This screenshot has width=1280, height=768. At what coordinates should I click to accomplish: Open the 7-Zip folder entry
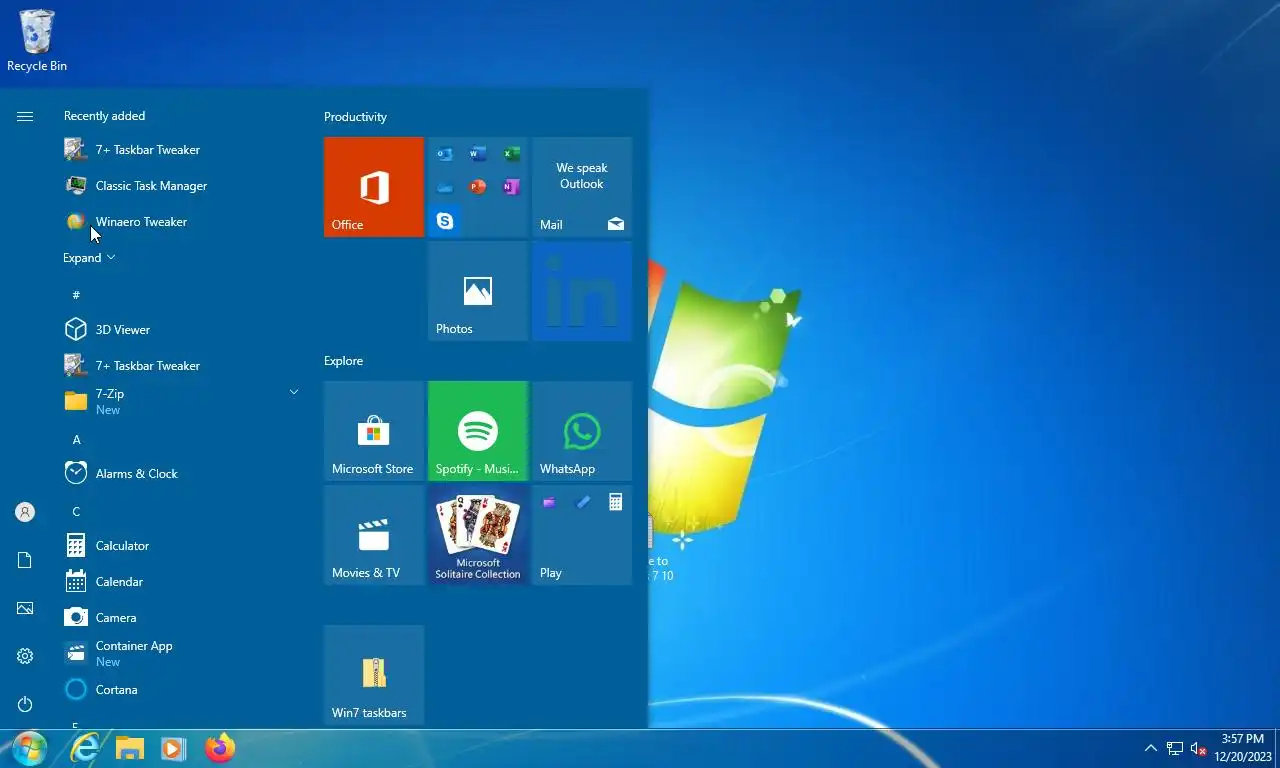182,402
